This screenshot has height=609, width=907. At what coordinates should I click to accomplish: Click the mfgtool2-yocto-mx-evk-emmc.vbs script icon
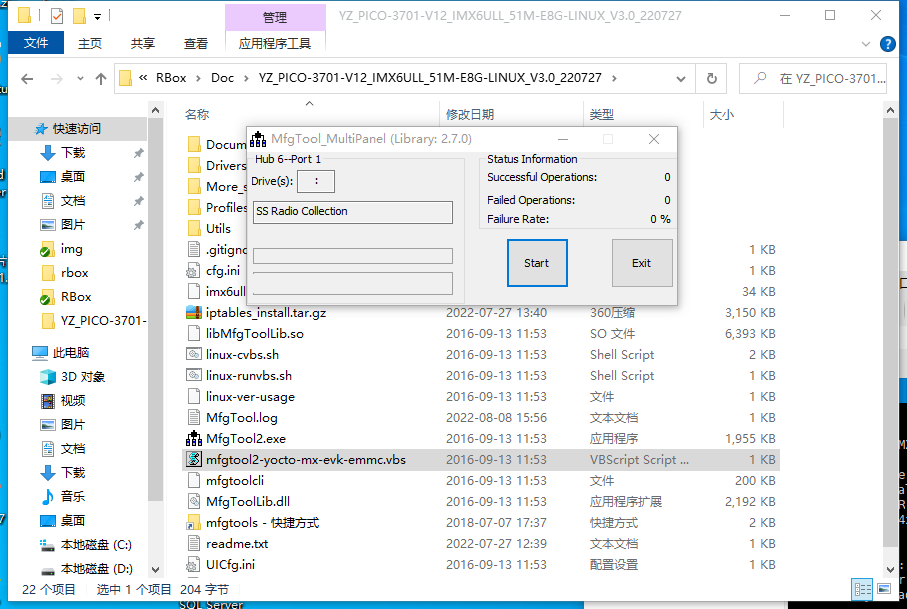click(194, 459)
